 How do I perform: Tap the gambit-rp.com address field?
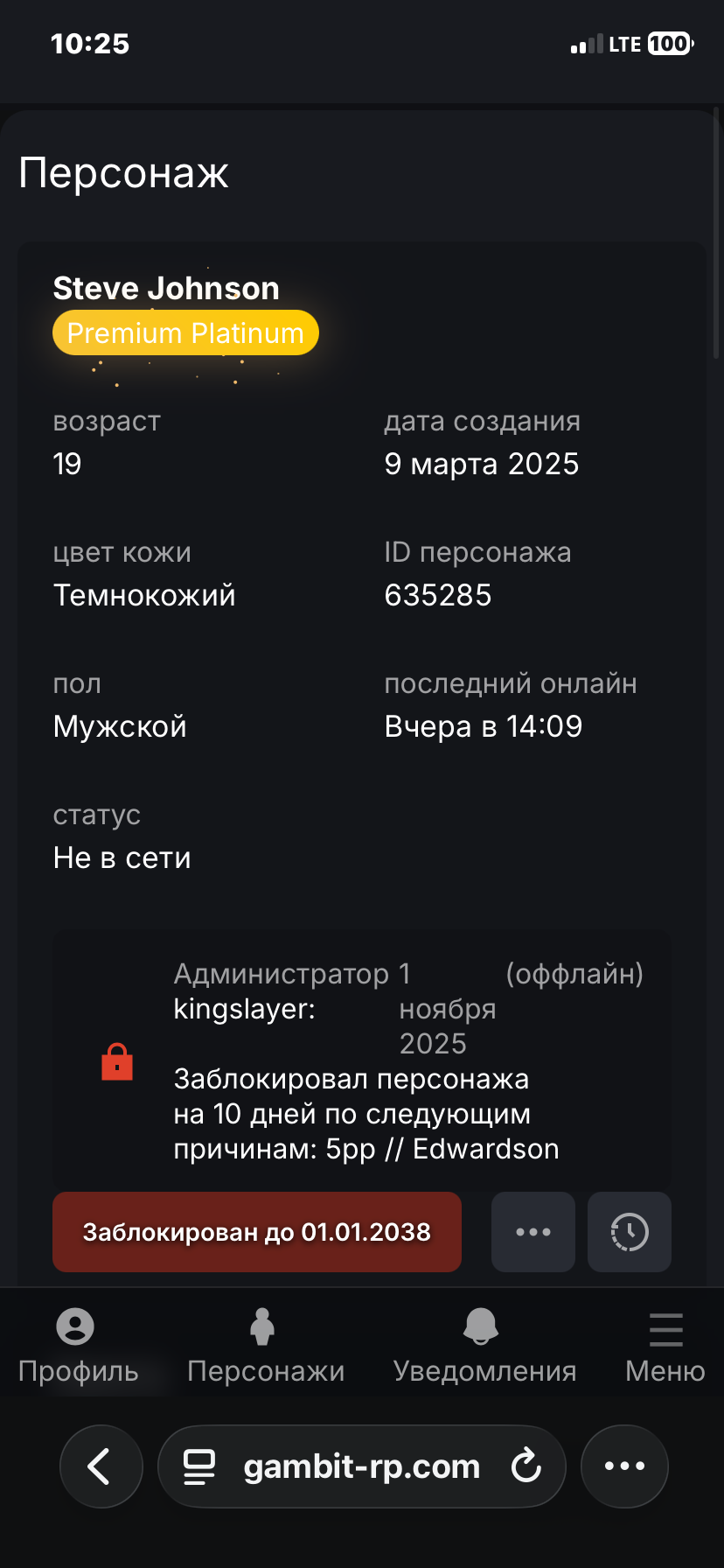tap(361, 1466)
